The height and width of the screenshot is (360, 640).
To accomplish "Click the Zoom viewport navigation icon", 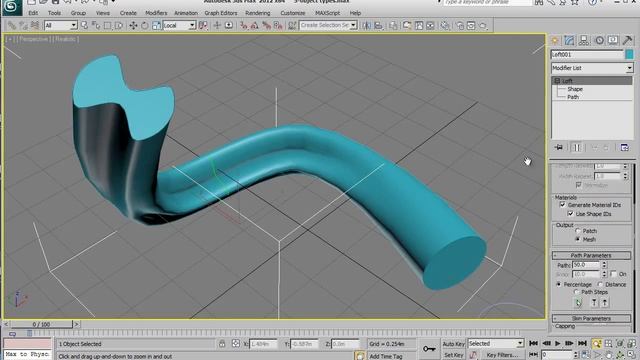I will (597, 343).
